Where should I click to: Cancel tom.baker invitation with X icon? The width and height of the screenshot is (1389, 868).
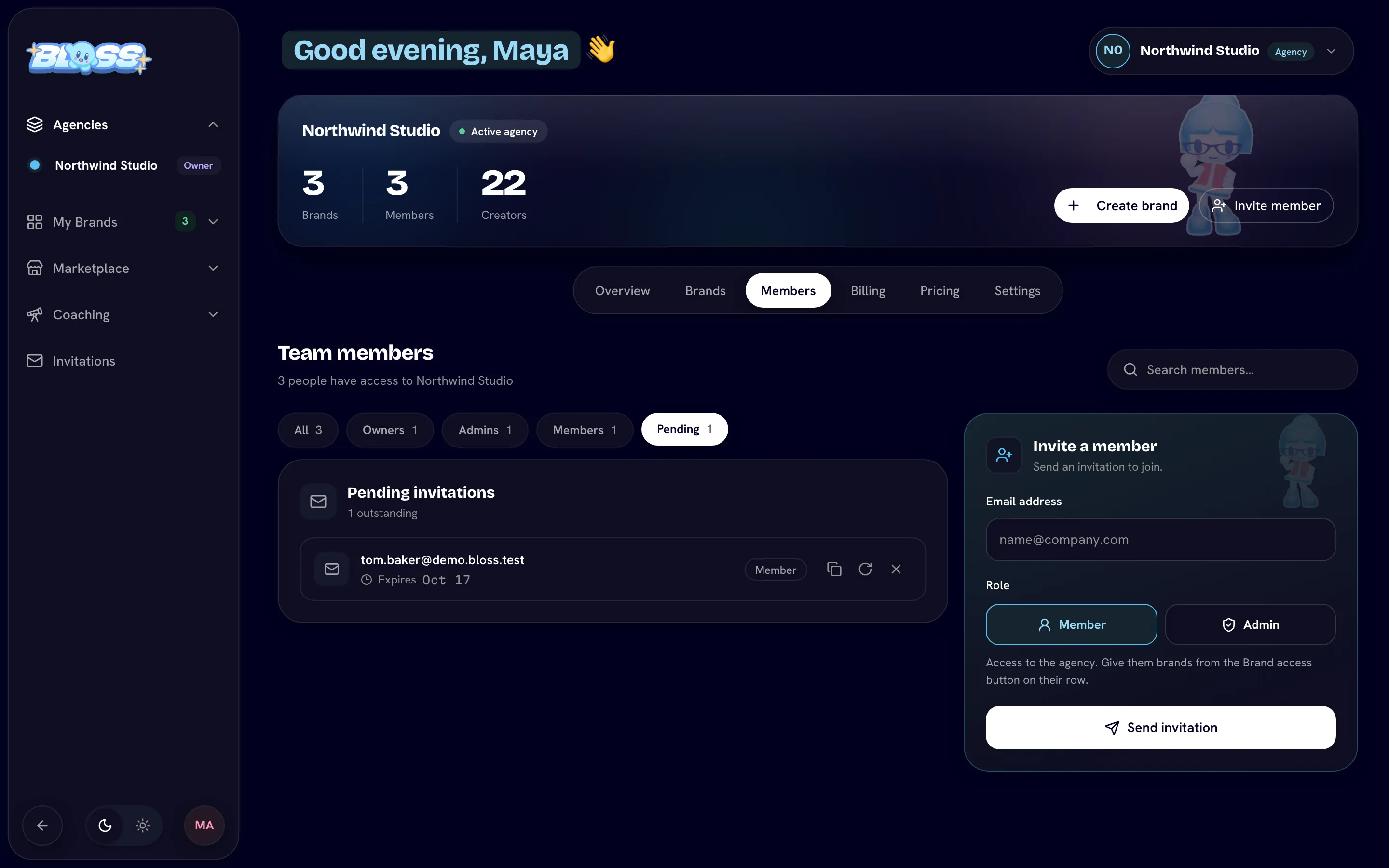pos(896,569)
